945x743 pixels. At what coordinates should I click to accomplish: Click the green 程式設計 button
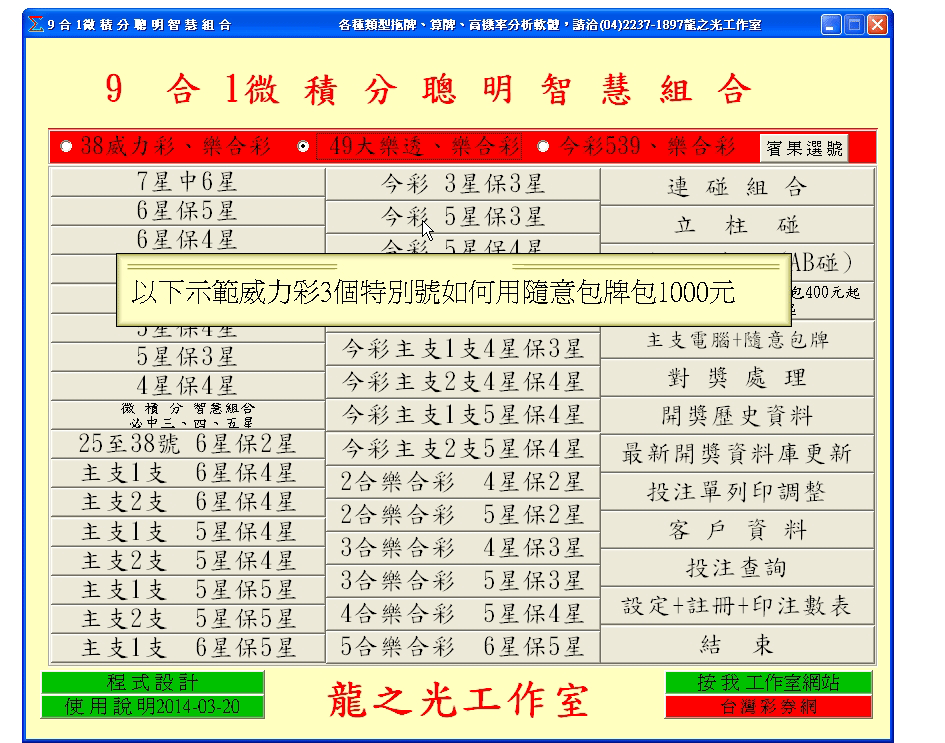[152, 683]
